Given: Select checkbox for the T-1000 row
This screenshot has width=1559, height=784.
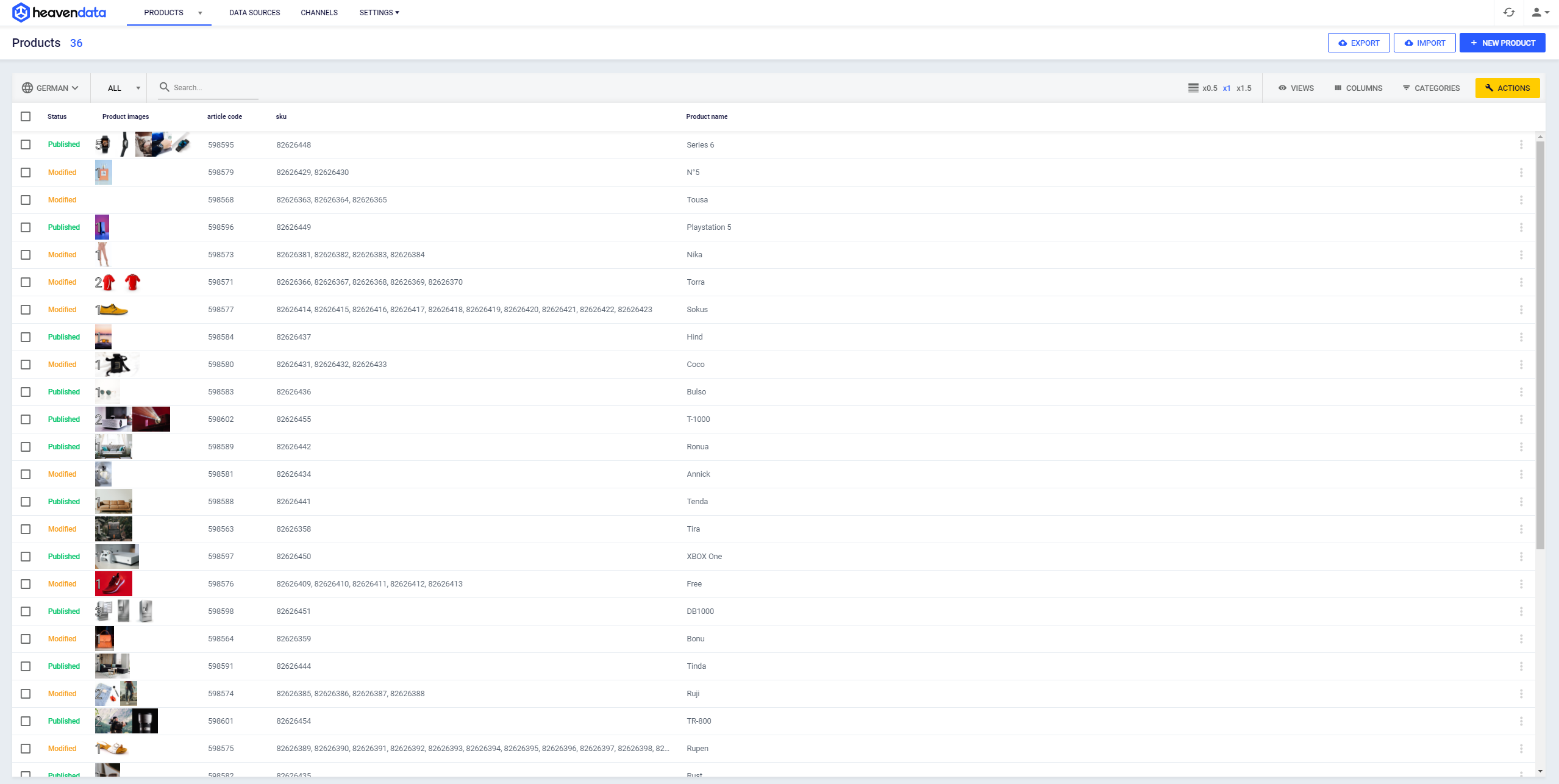Looking at the screenshot, I should [x=26, y=419].
